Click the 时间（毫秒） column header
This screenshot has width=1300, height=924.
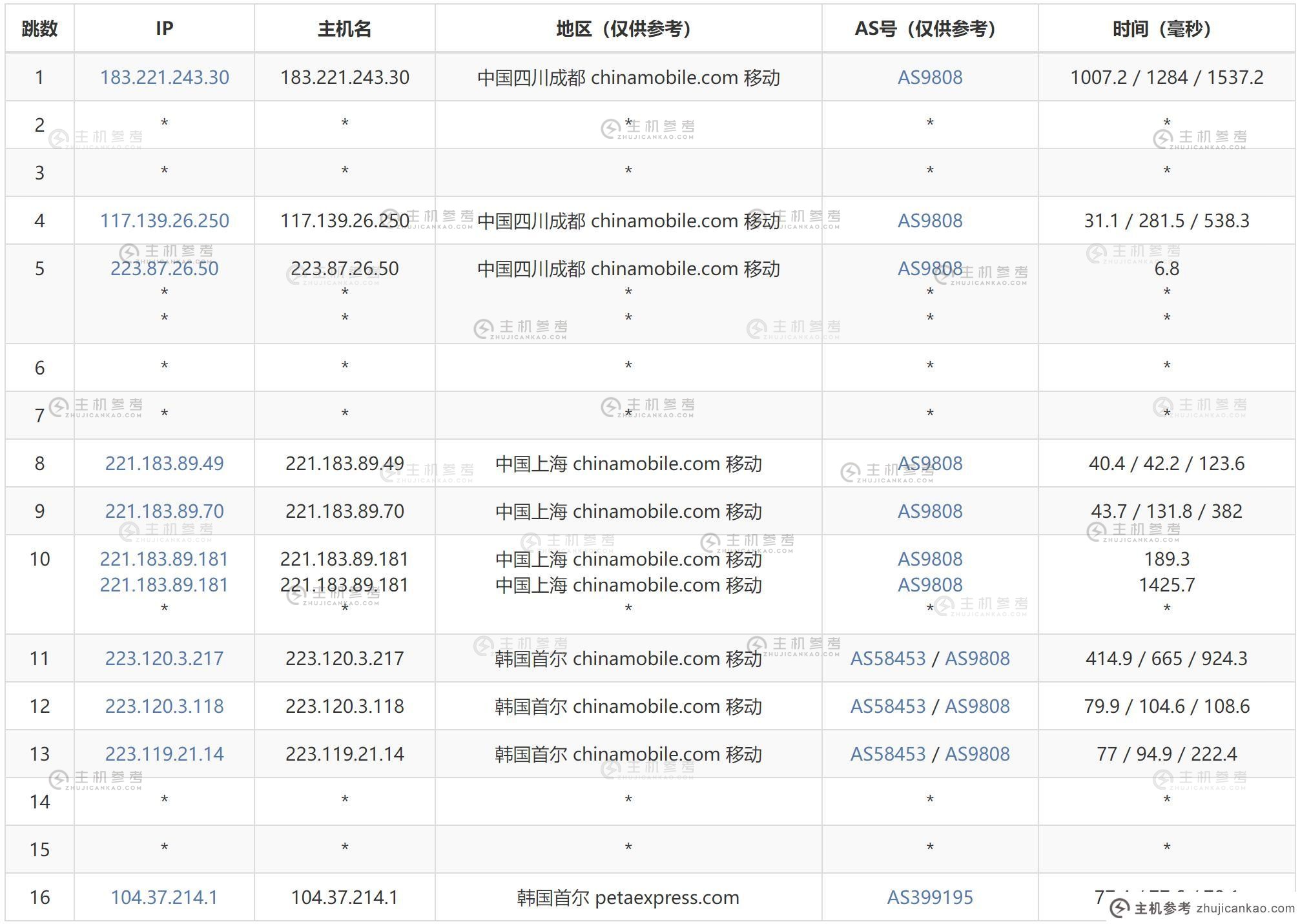[1166, 28]
